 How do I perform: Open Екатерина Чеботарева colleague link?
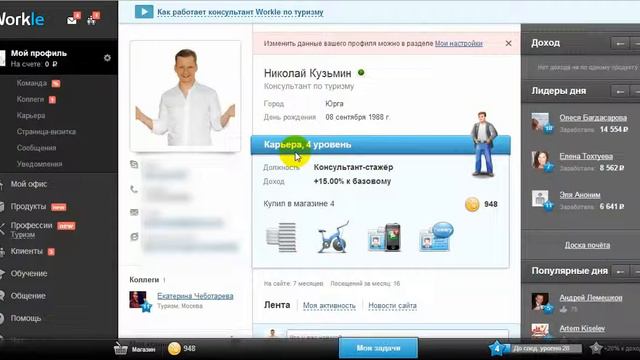(195, 296)
